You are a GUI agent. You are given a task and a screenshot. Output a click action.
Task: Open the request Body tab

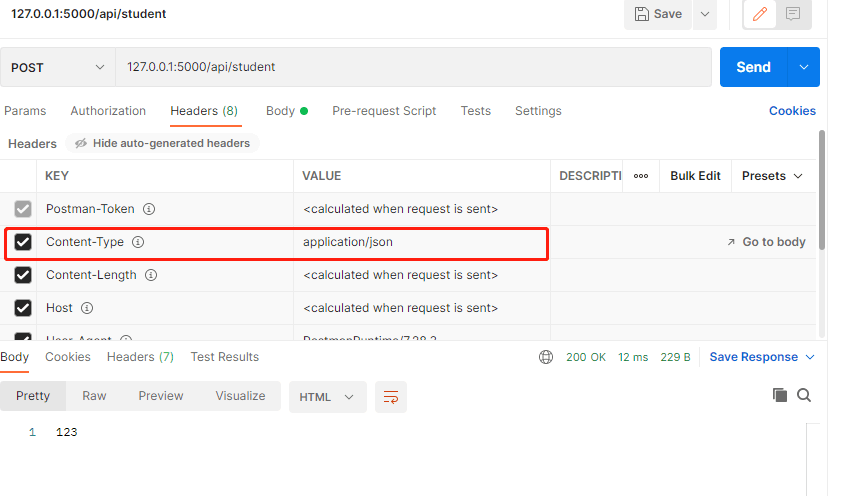(286, 111)
